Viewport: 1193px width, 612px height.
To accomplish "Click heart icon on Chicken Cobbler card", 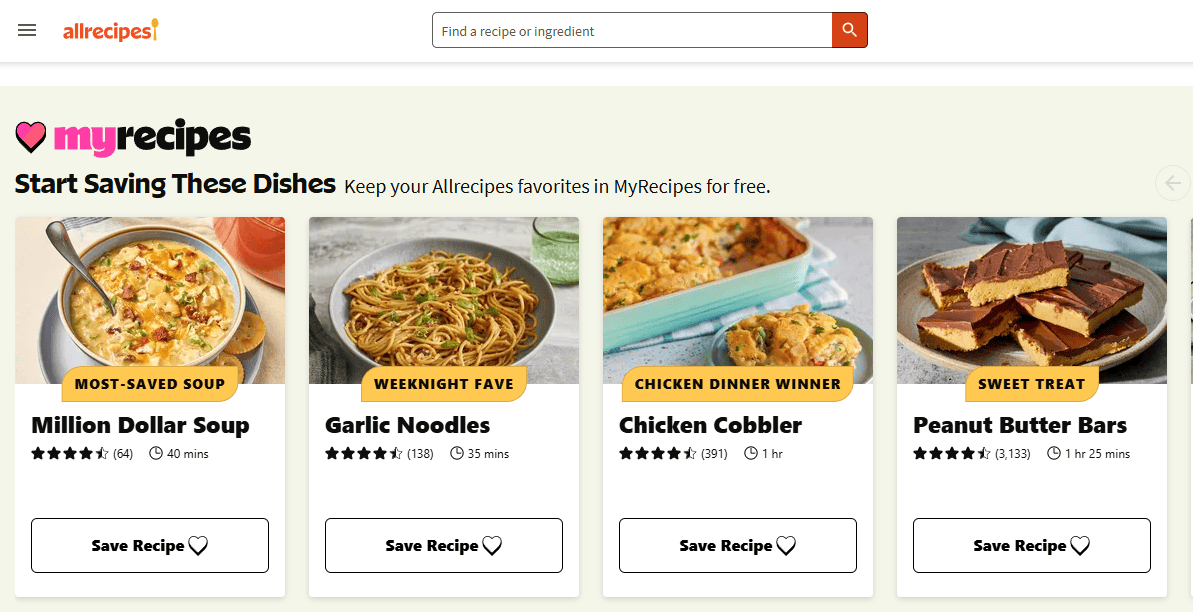I will click(x=786, y=546).
